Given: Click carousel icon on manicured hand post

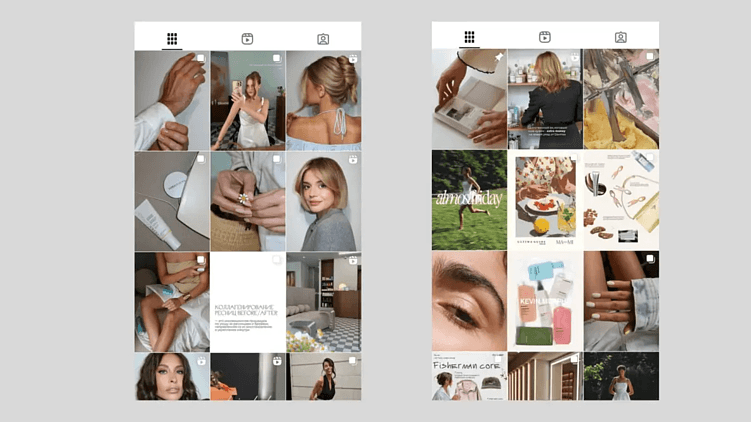Looking at the screenshot, I should [650, 259].
